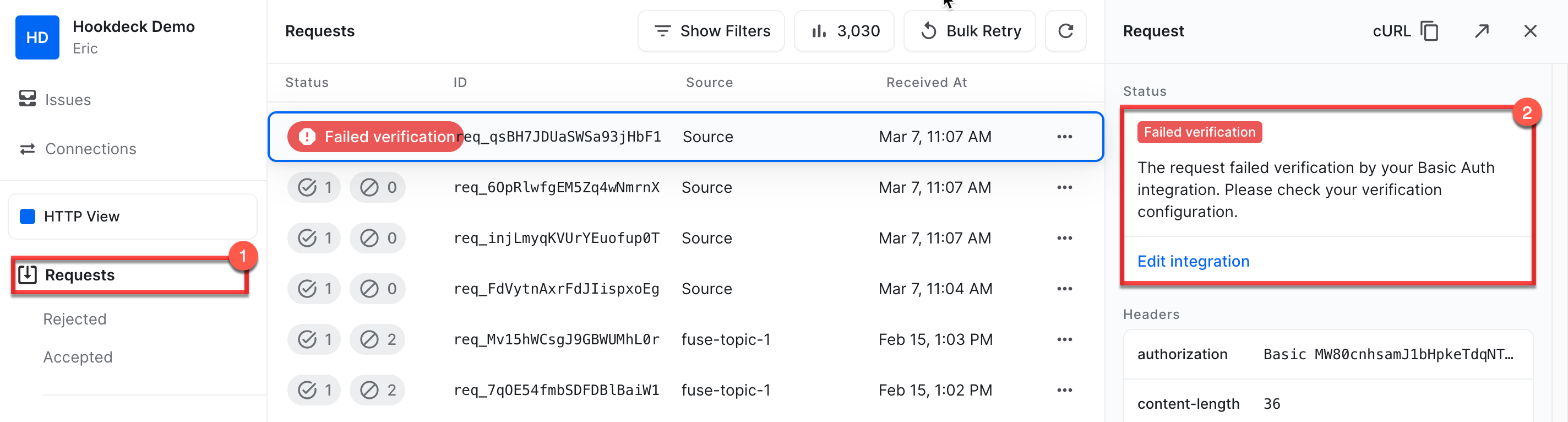The image size is (1568, 422).
Task: Close the Request details panel
Action: 1529,31
